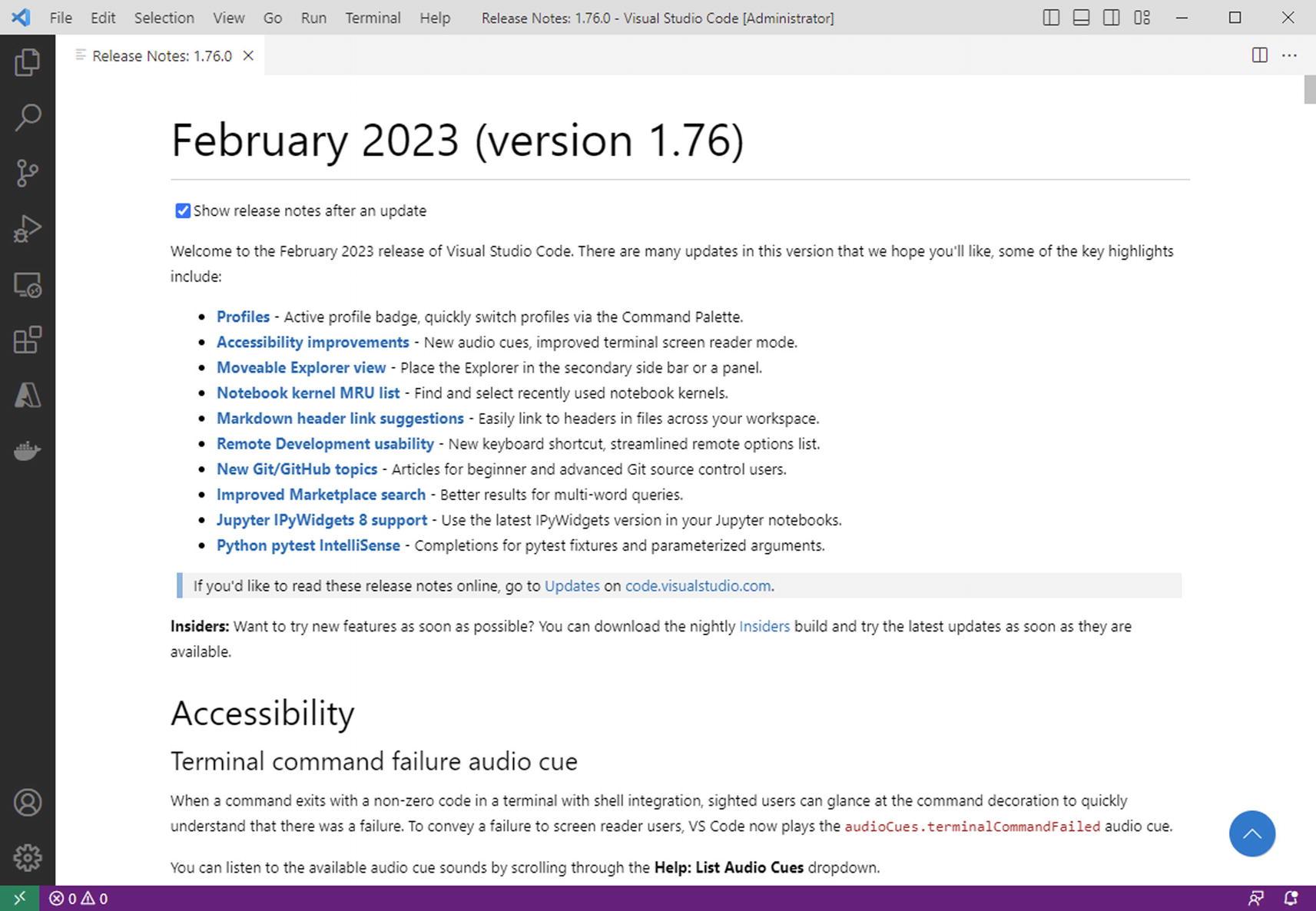Click the Accessibility section heading
Screen dimensions: 1316x911
pyautogui.click(x=263, y=713)
